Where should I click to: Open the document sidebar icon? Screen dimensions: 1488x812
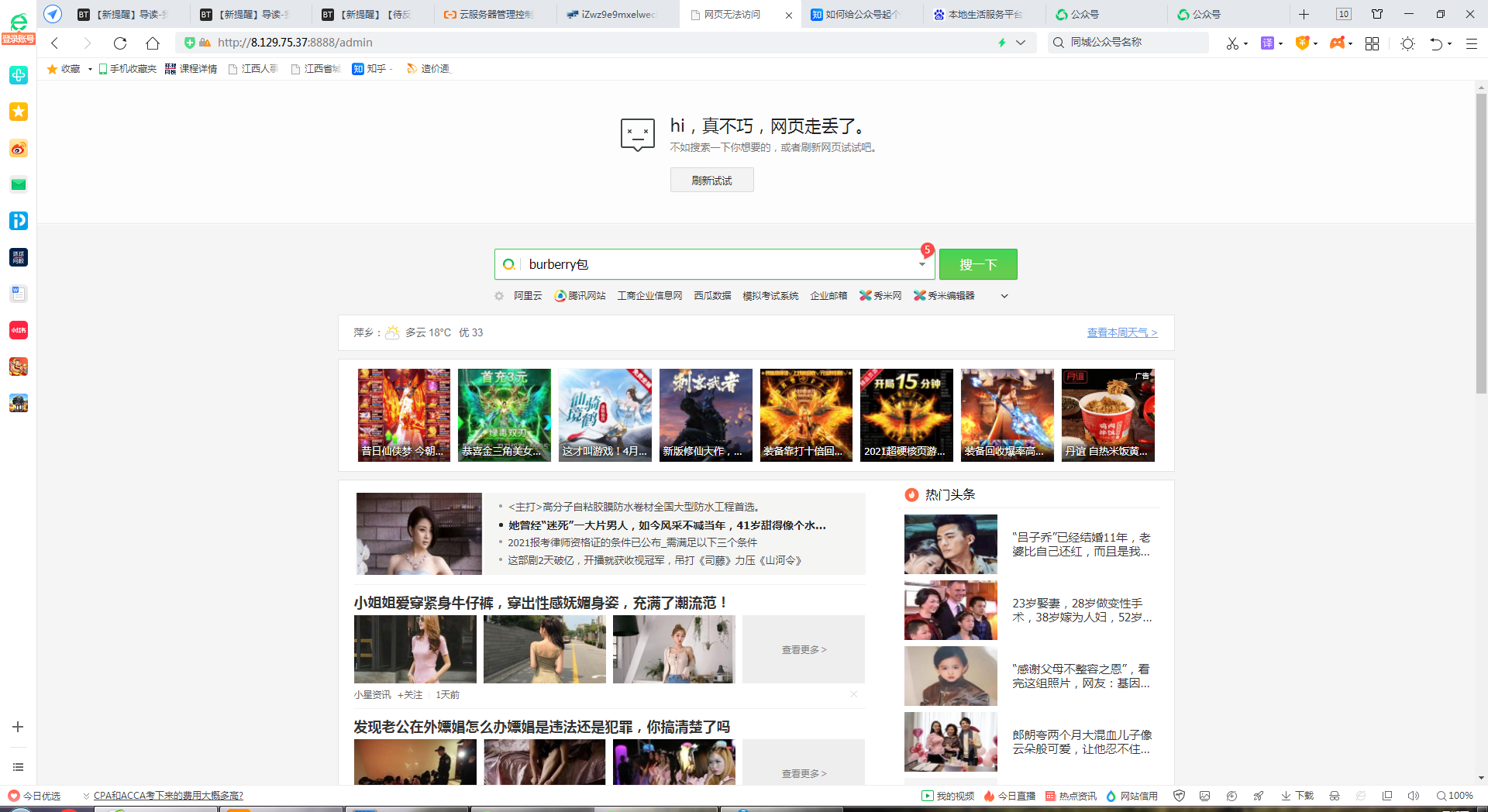pos(19,294)
